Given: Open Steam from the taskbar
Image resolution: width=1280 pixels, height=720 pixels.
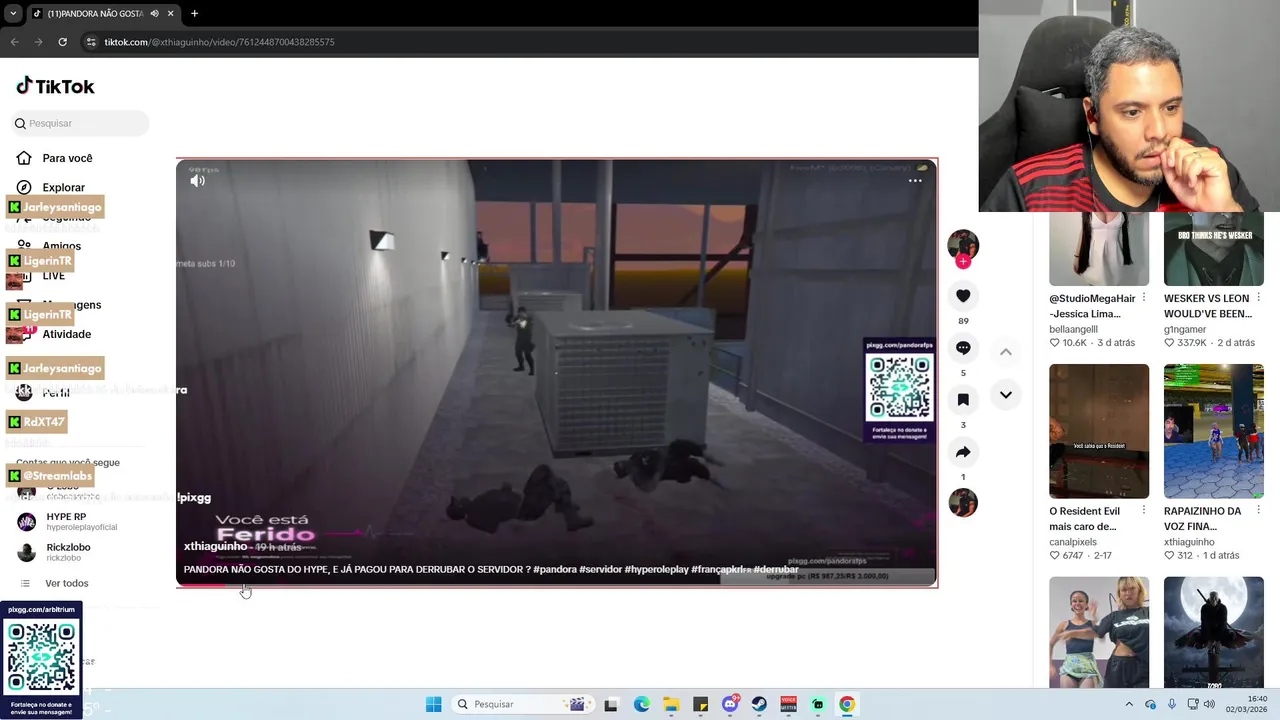Looking at the screenshot, I should [x=759, y=704].
